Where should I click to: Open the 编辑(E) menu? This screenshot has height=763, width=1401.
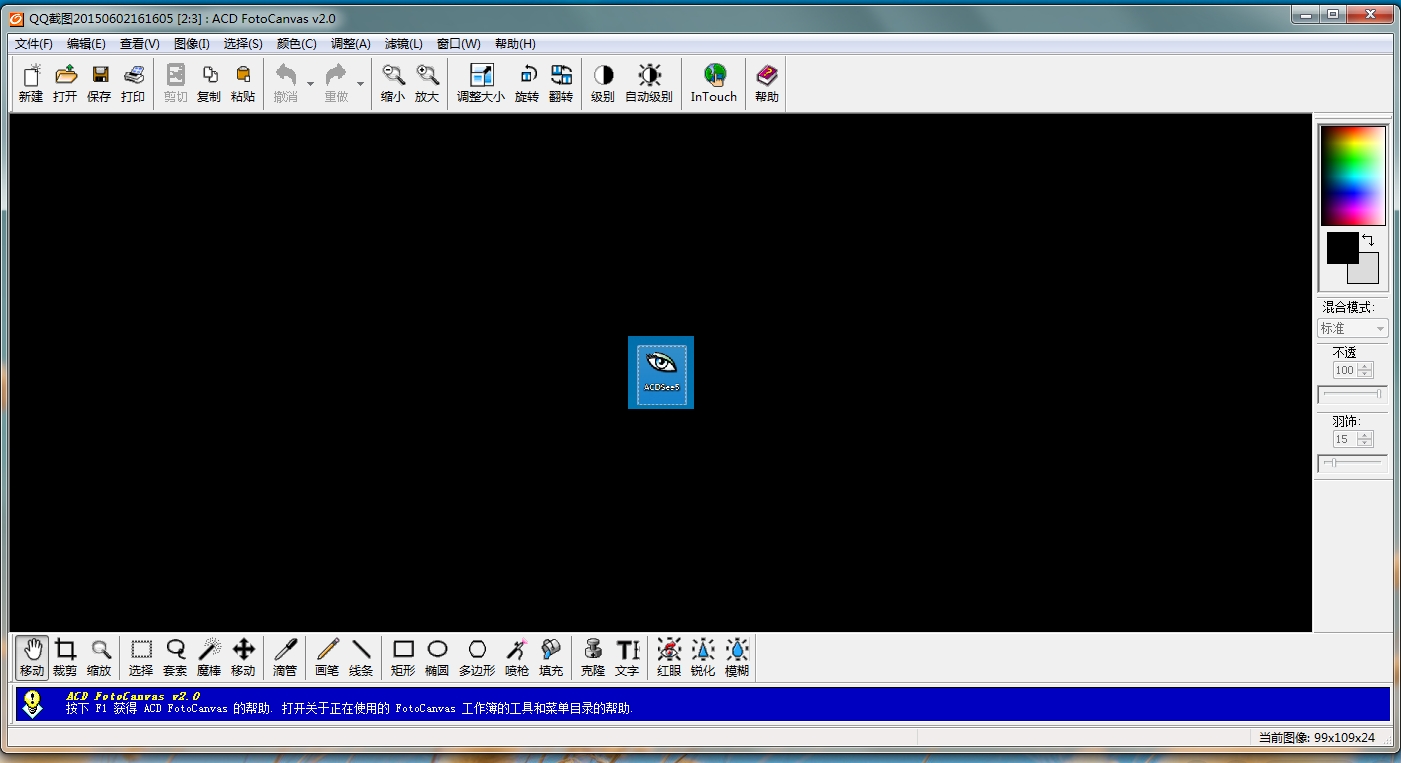pos(86,44)
